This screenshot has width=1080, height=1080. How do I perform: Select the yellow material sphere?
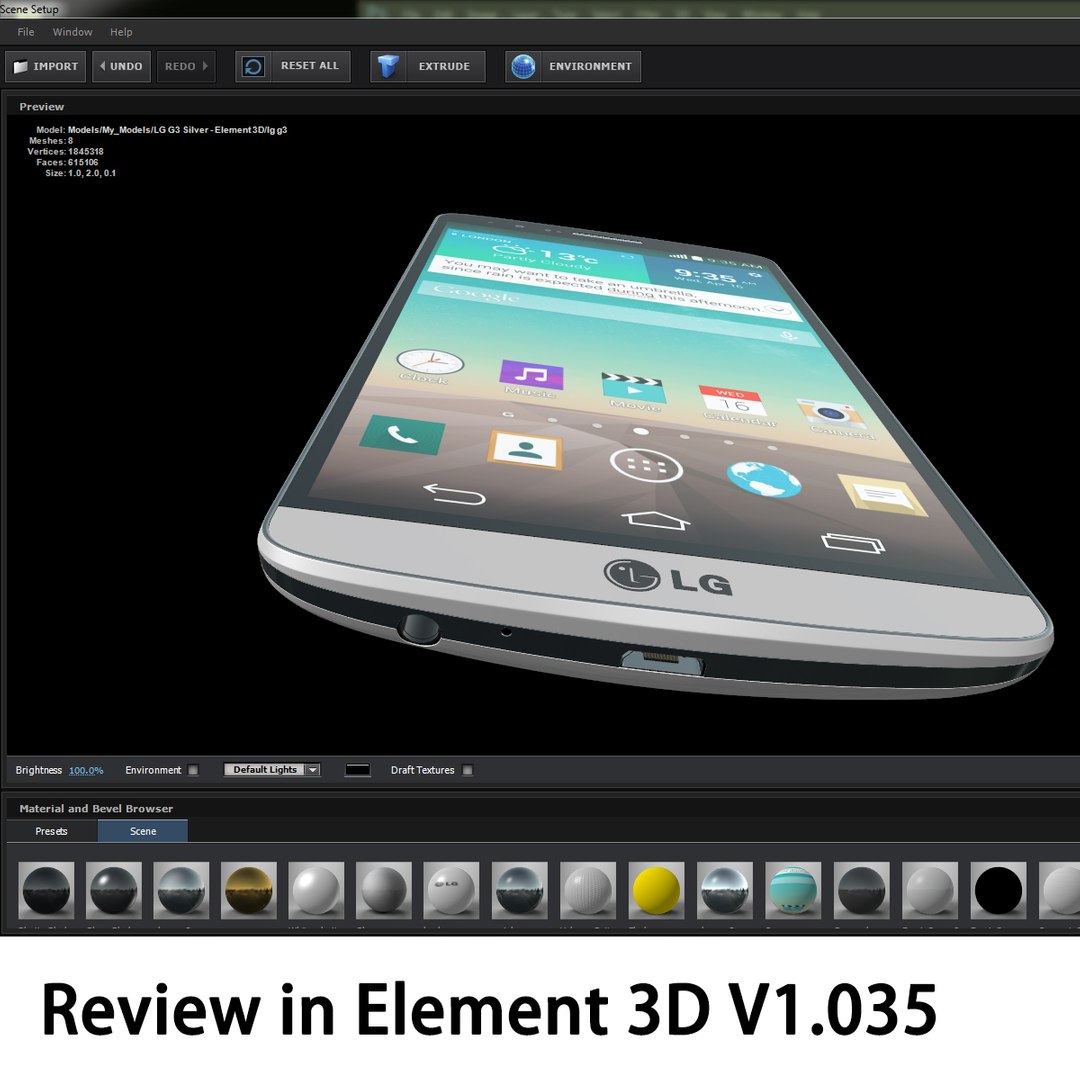tap(656, 890)
